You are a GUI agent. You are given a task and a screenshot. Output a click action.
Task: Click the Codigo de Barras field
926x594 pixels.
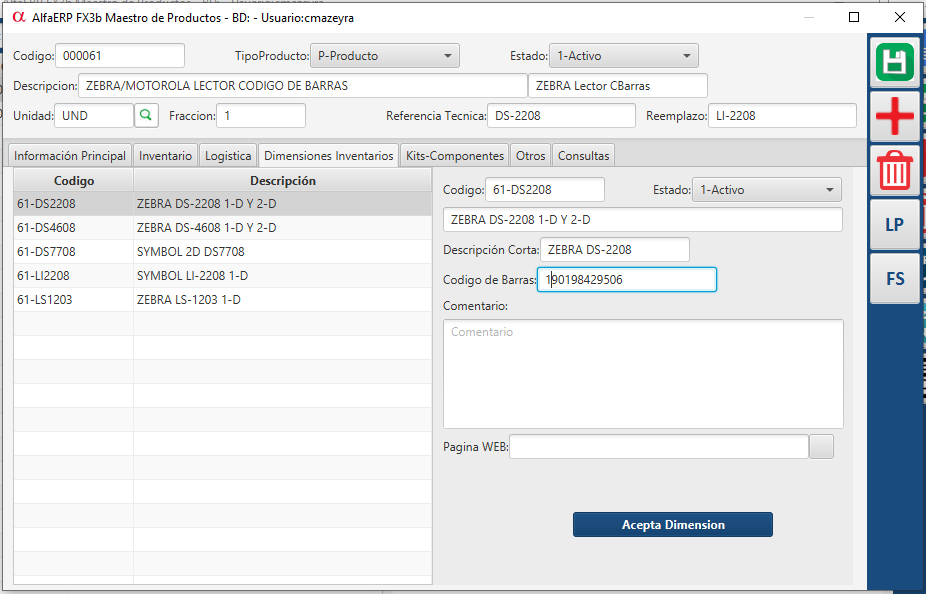click(627, 280)
